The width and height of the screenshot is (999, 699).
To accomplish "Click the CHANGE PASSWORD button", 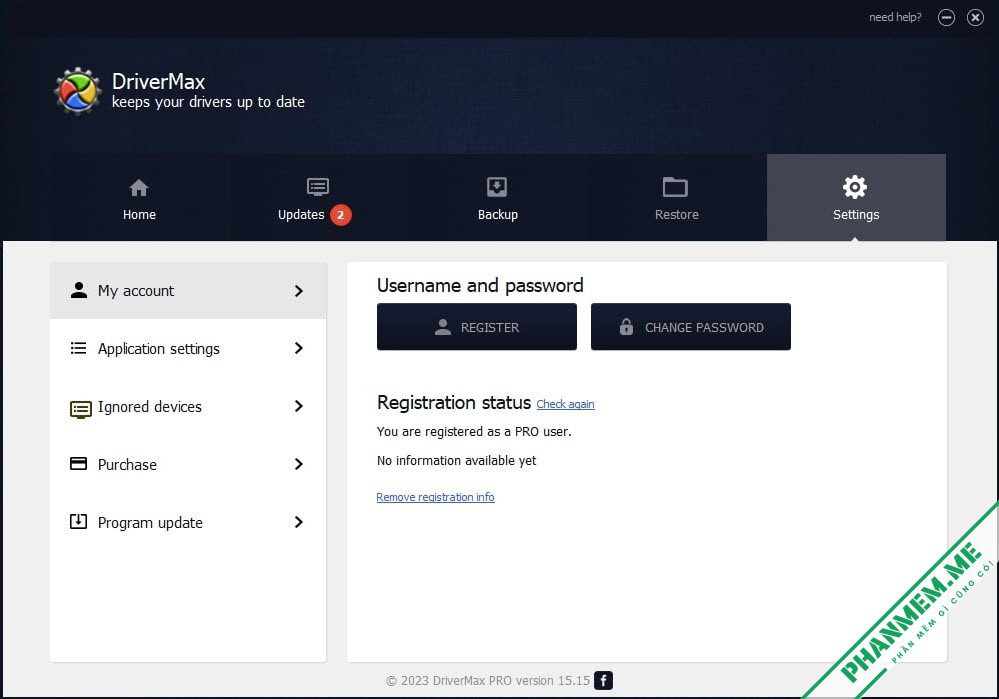I will tap(691, 327).
